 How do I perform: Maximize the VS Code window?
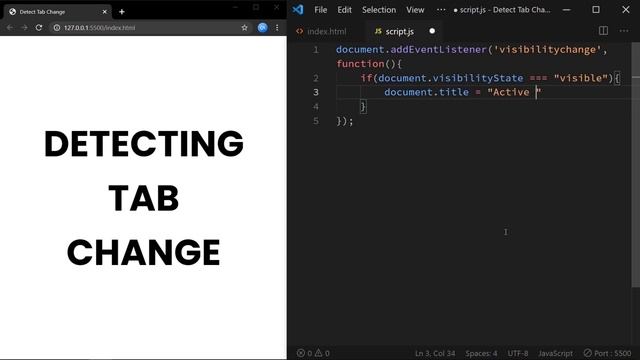click(x=596, y=10)
